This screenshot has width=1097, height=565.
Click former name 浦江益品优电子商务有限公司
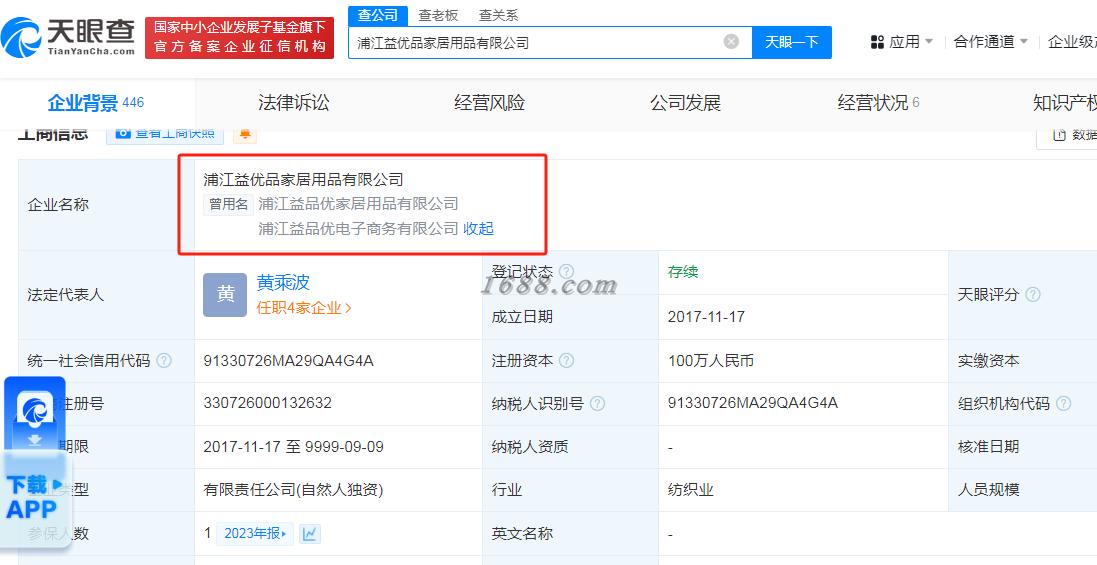point(358,229)
